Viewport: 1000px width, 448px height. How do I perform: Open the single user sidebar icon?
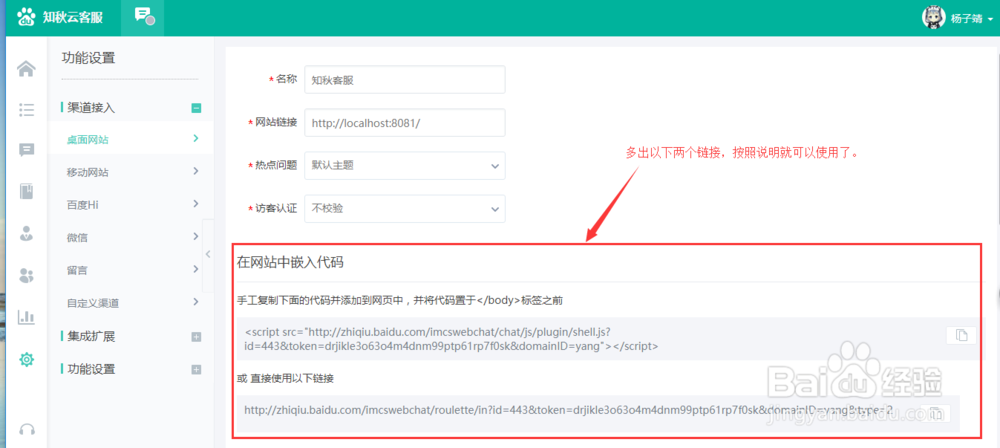click(x=26, y=234)
